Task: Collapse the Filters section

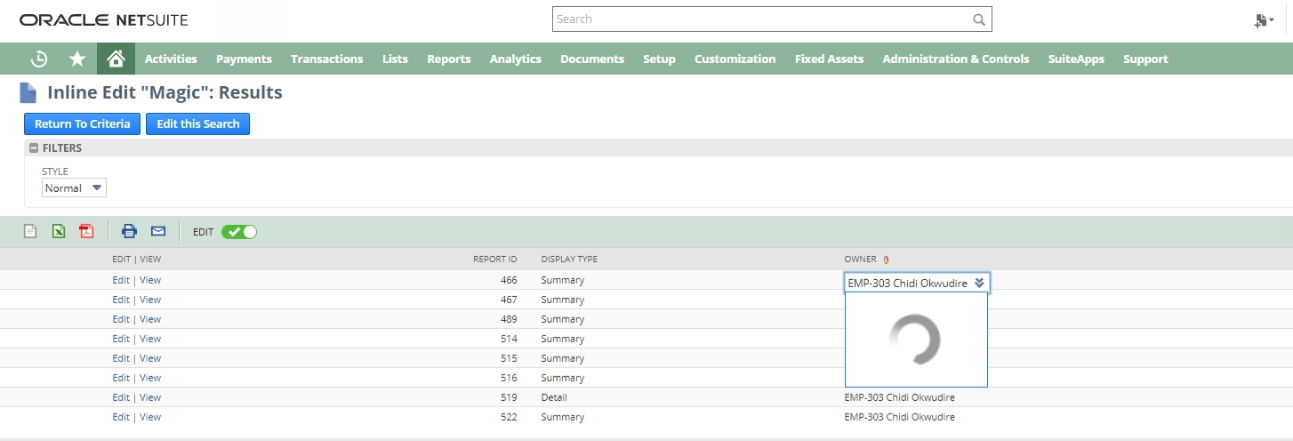Action: point(33,148)
